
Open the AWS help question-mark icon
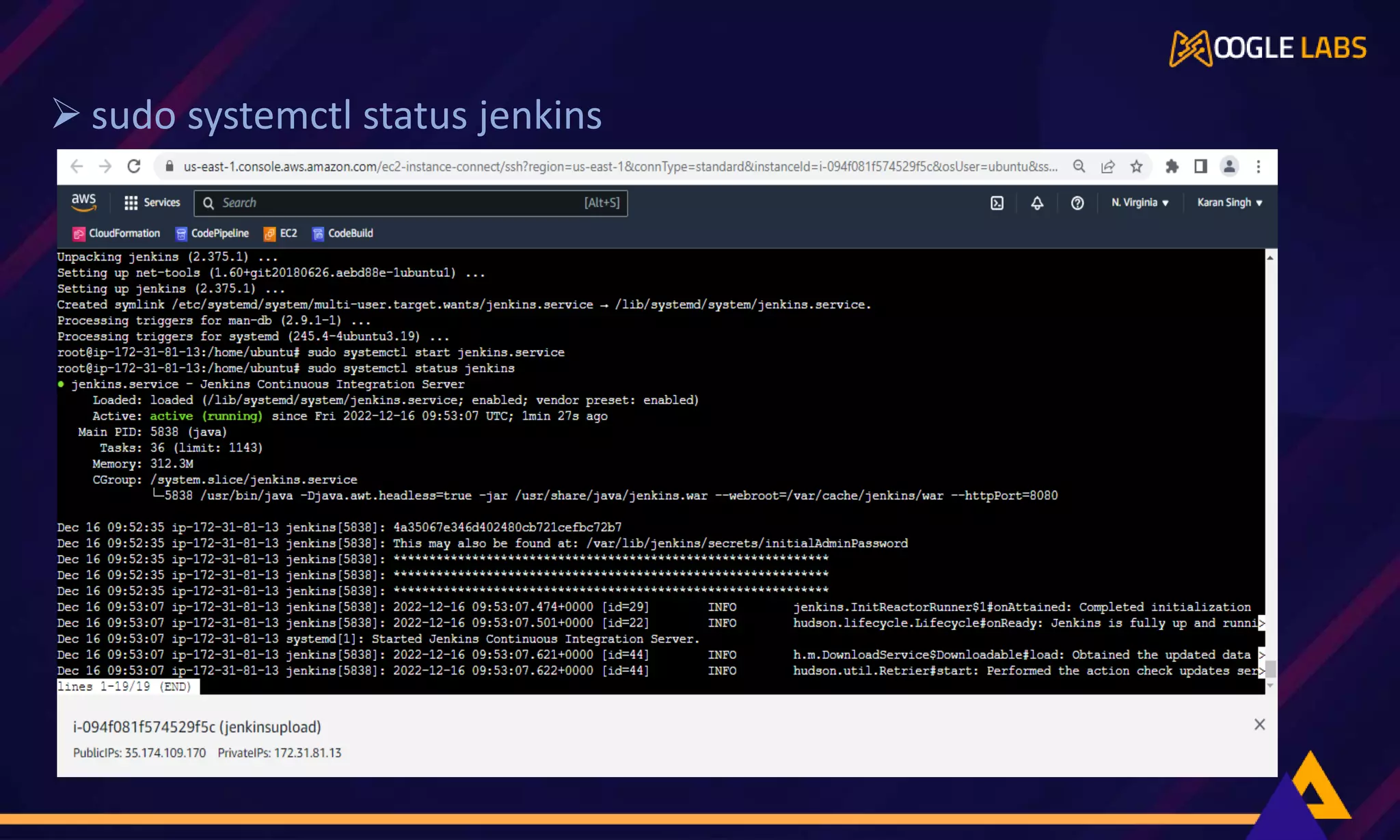click(1077, 203)
